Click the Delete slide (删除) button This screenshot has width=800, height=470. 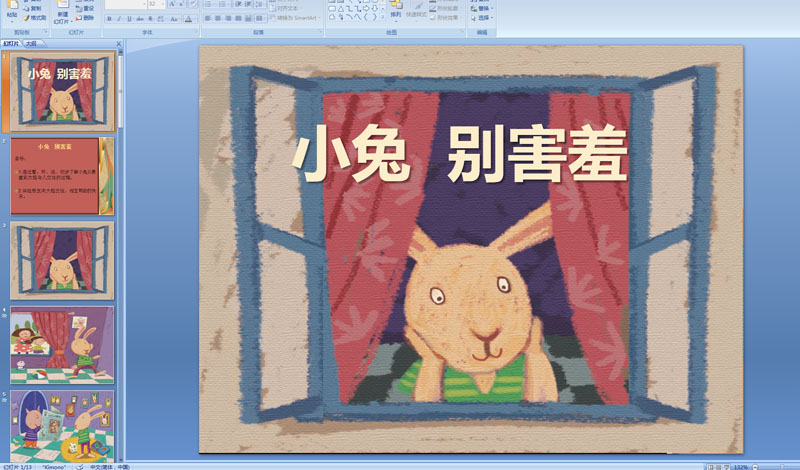(85, 18)
